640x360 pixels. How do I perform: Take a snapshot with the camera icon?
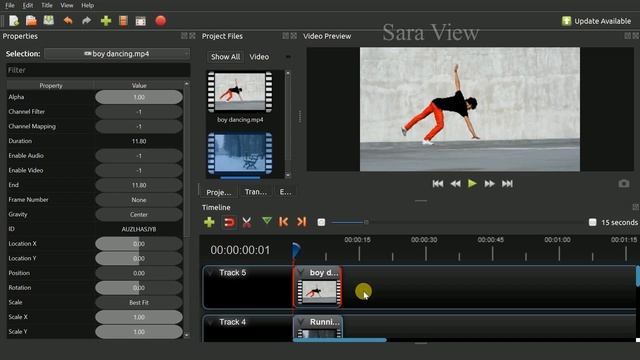pos(623,184)
